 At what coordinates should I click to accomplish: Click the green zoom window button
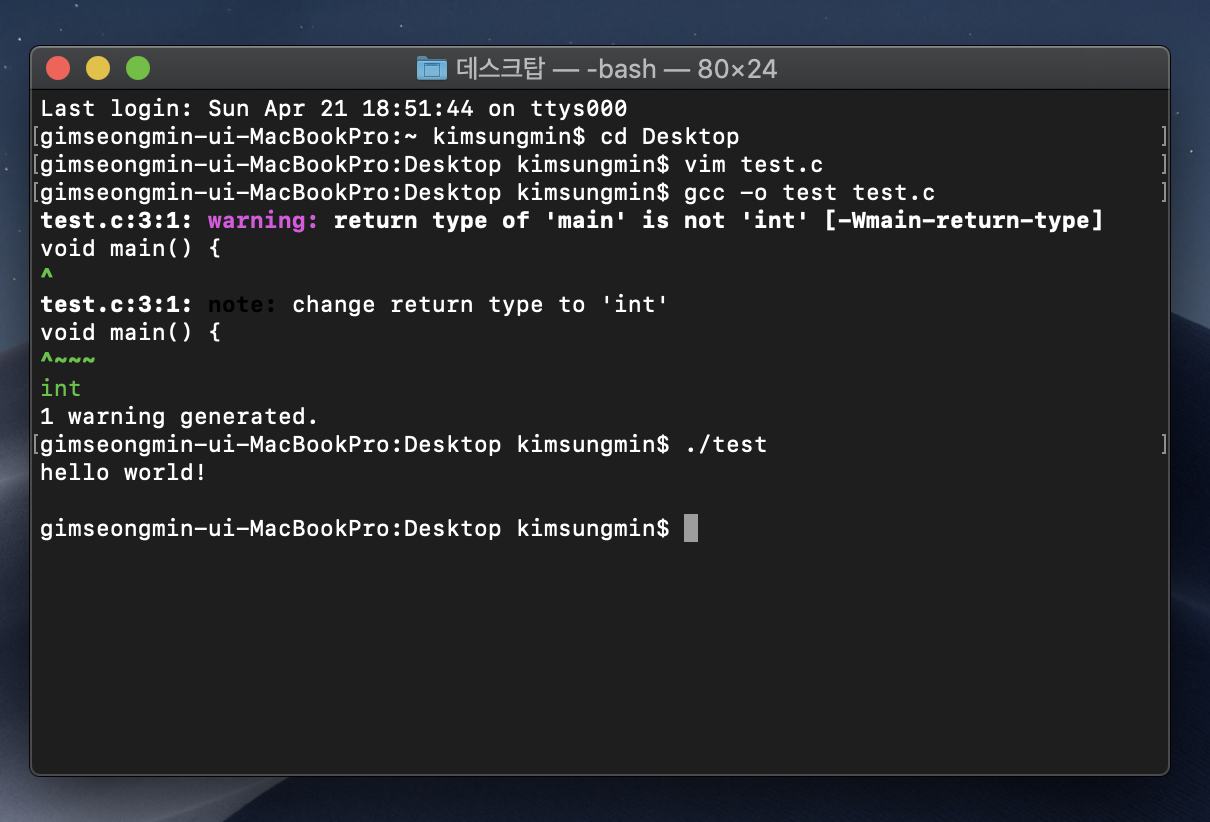click(x=138, y=69)
